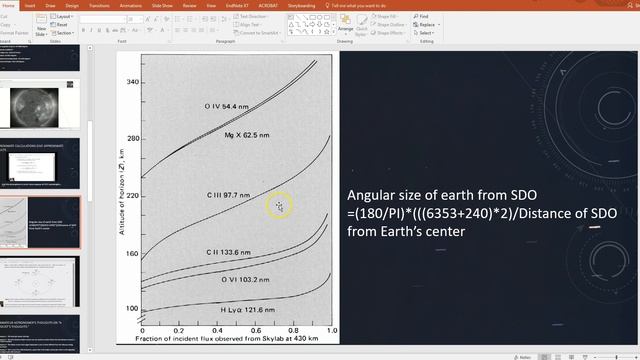Click the Angular size of earth text box
Screen dimensions: 640x360
coord(482,213)
